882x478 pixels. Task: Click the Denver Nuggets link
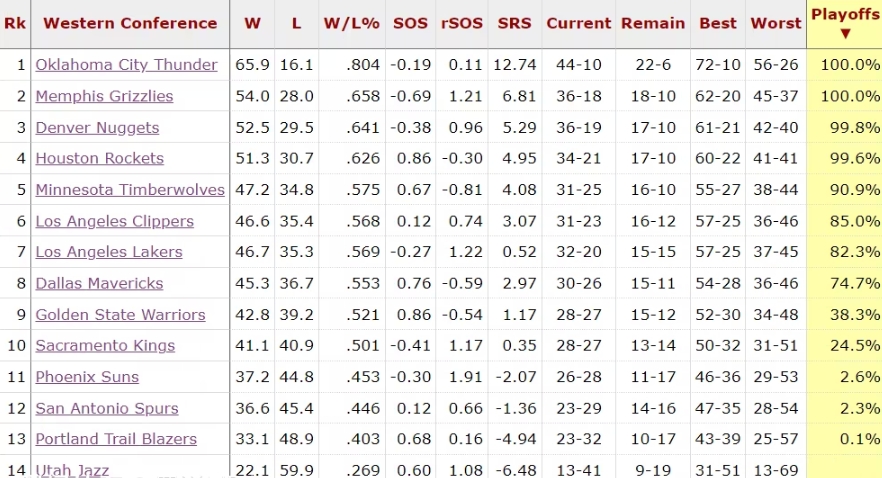[x=97, y=128]
